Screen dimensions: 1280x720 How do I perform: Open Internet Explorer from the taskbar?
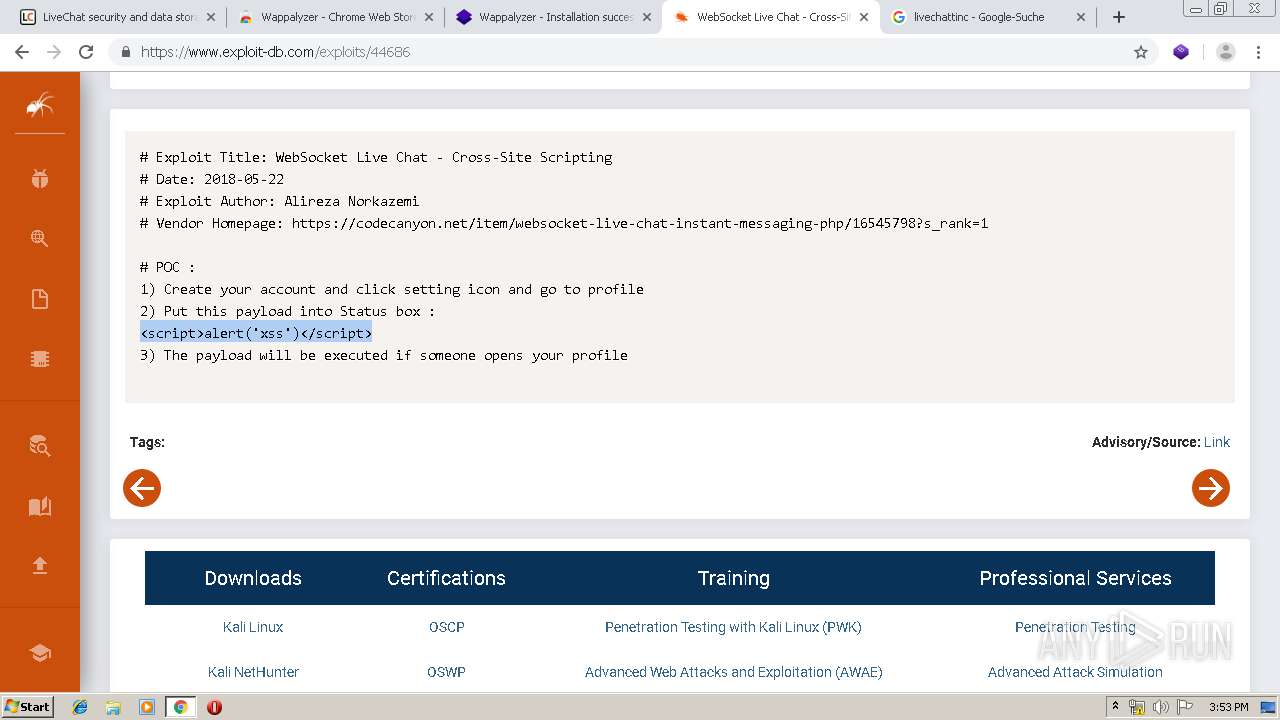80,707
